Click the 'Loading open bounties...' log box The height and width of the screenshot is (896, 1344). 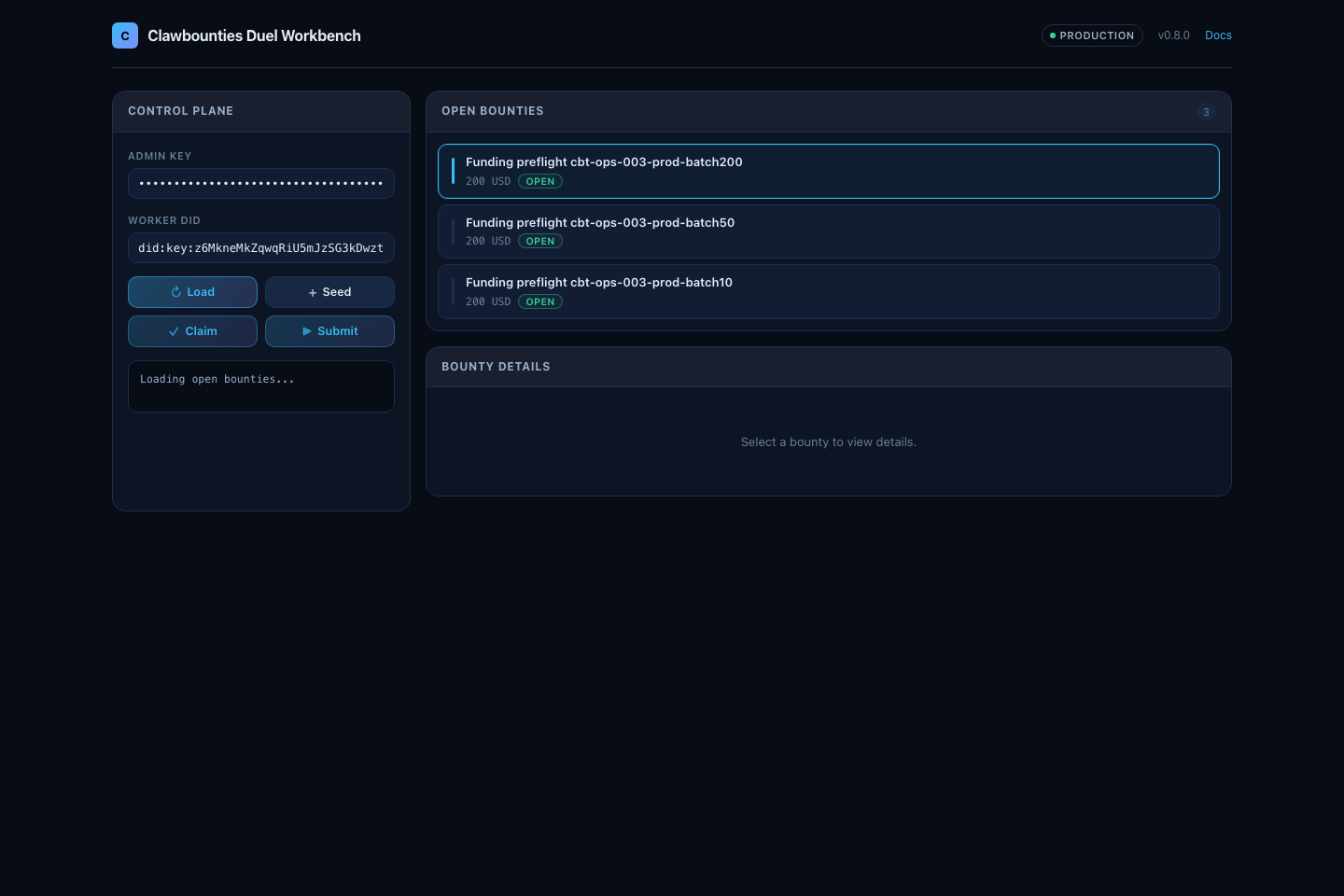pos(261,386)
